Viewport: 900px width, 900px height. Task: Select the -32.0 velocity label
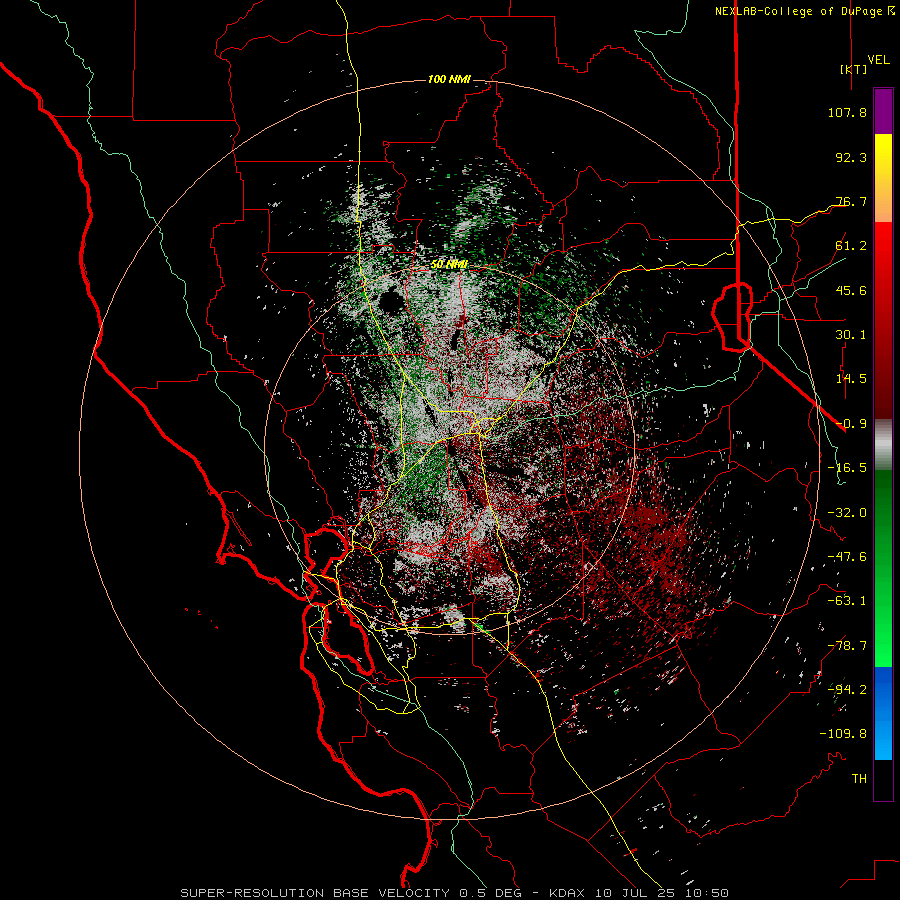click(847, 513)
